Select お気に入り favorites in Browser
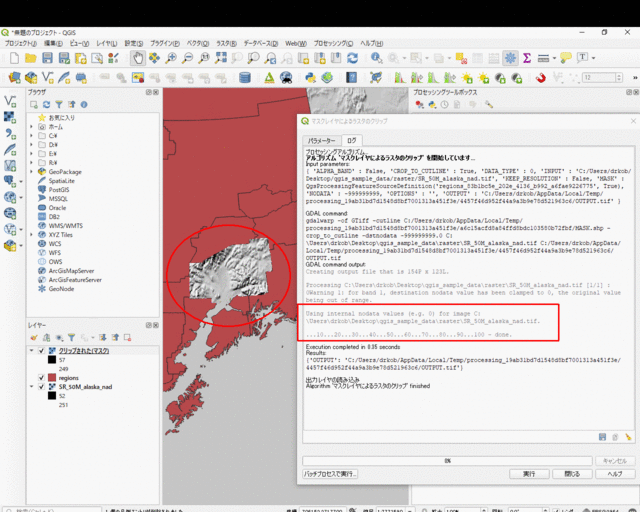 [x=61, y=118]
